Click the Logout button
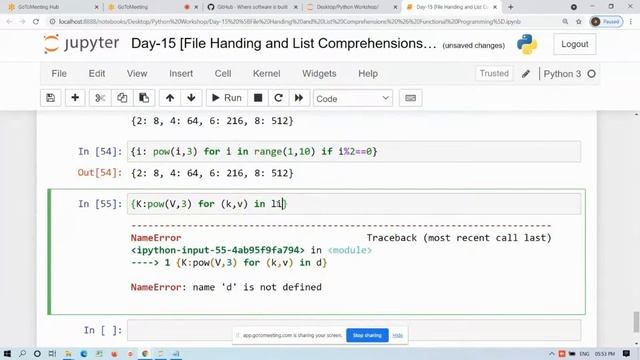 pyautogui.click(x=574, y=44)
